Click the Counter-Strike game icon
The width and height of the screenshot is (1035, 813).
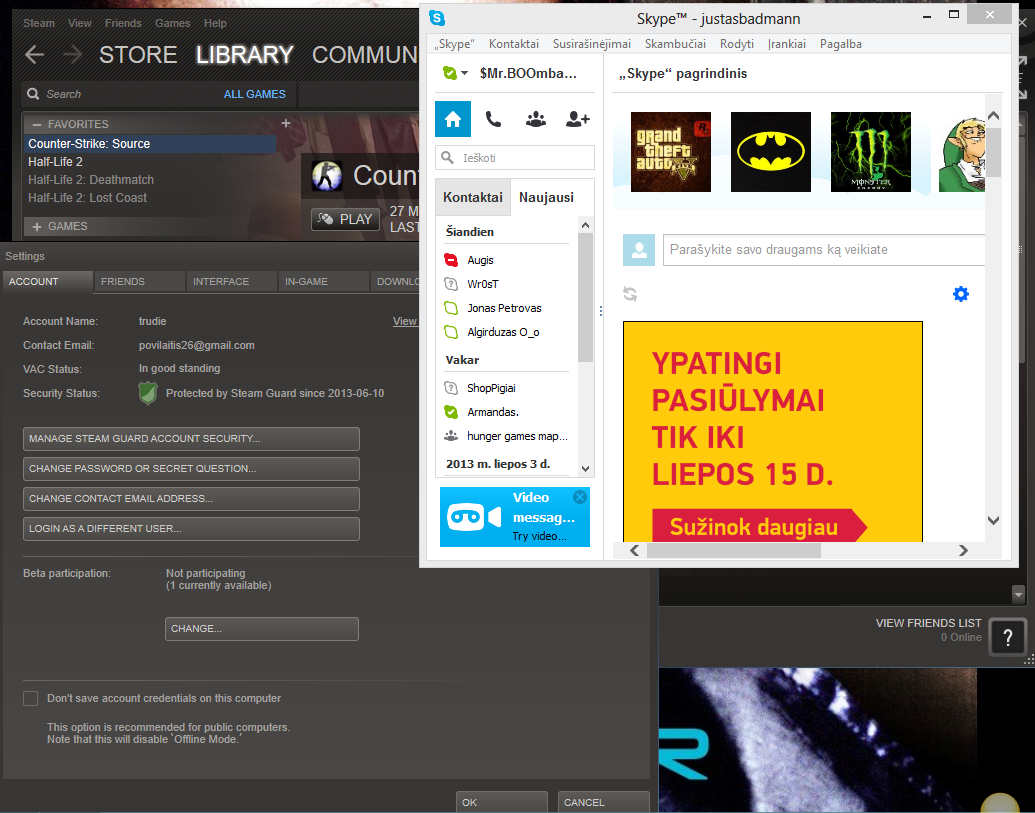click(327, 176)
